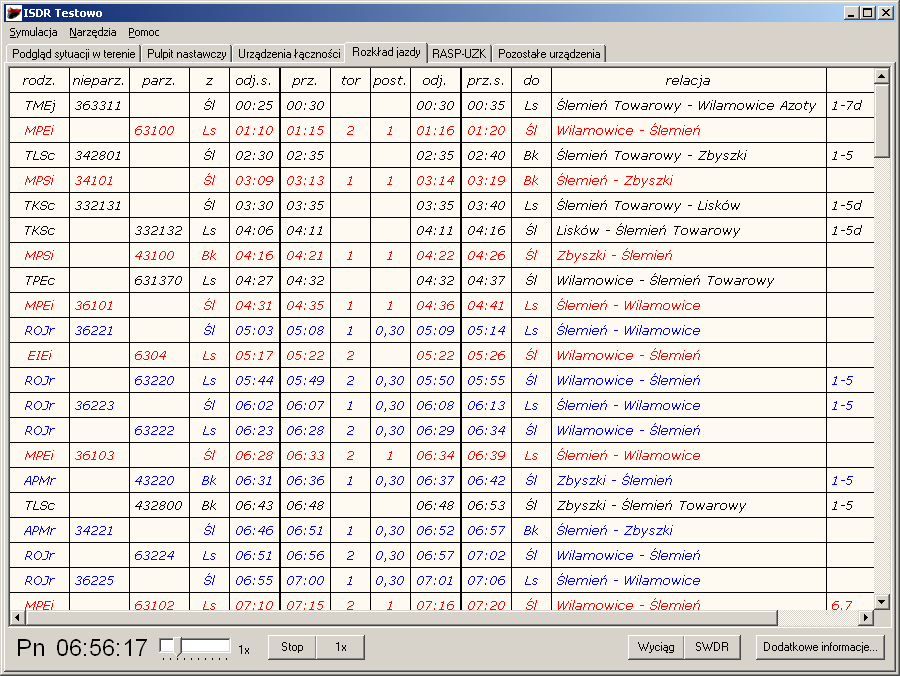The width and height of the screenshot is (900, 676).
Task: Click the 'relacja' column header
Action: [x=688, y=80]
